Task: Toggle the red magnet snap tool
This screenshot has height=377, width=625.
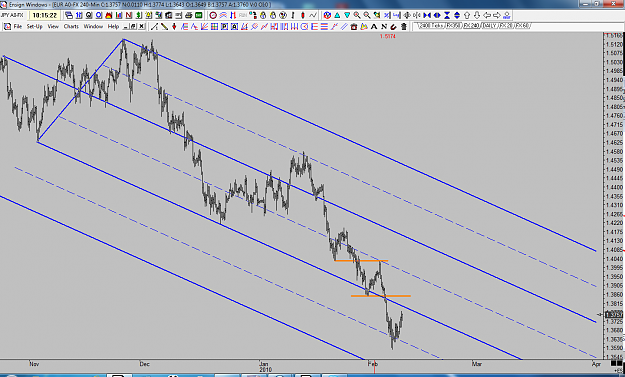Action: pos(393,26)
